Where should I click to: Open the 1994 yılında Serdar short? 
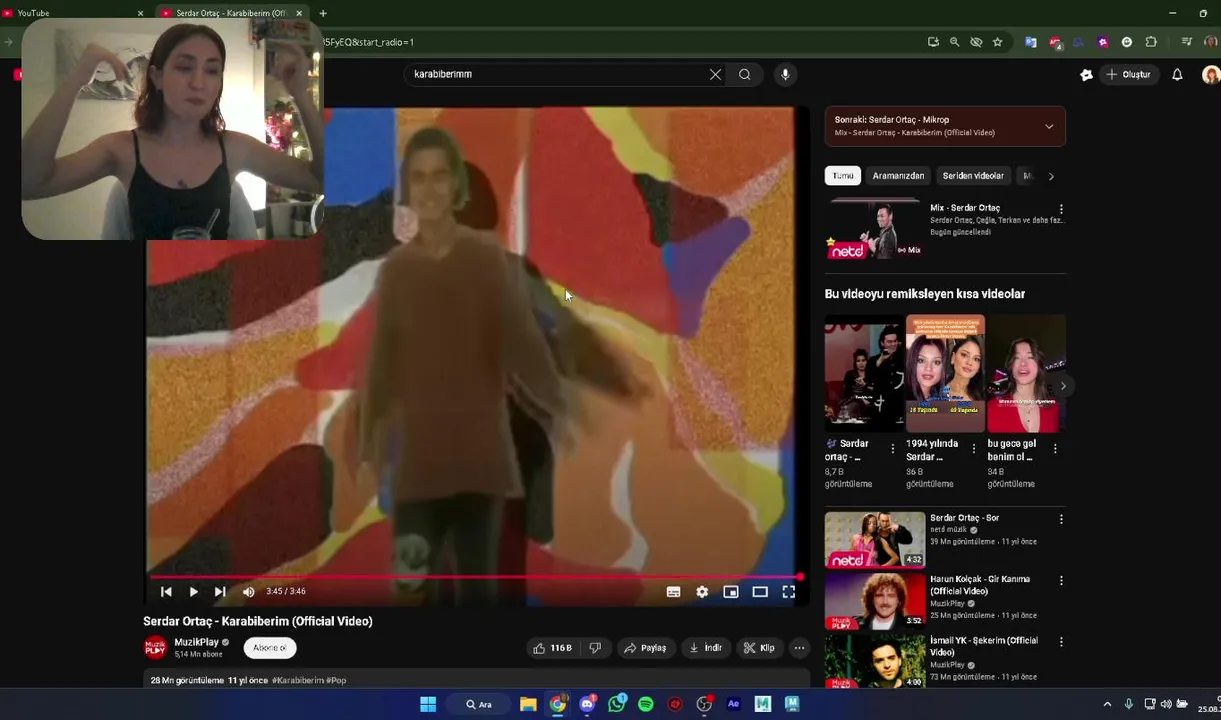click(x=945, y=373)
